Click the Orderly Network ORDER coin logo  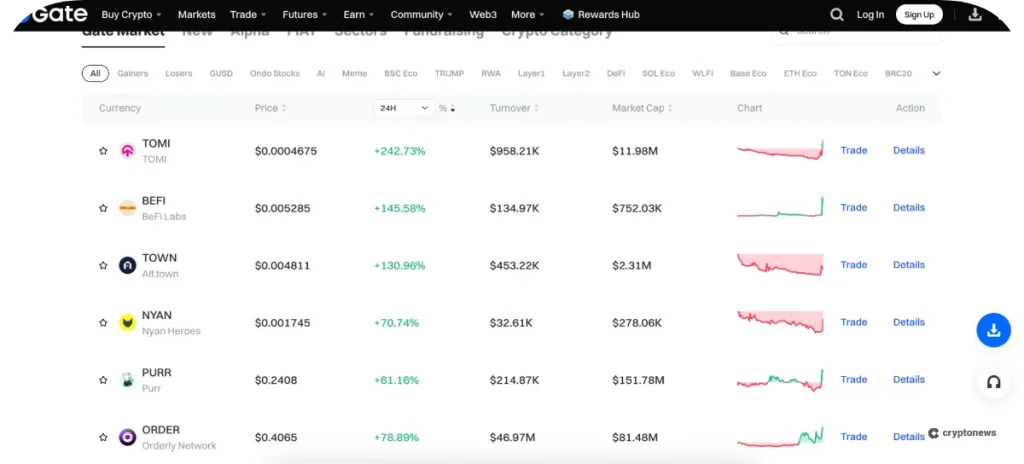127,437
